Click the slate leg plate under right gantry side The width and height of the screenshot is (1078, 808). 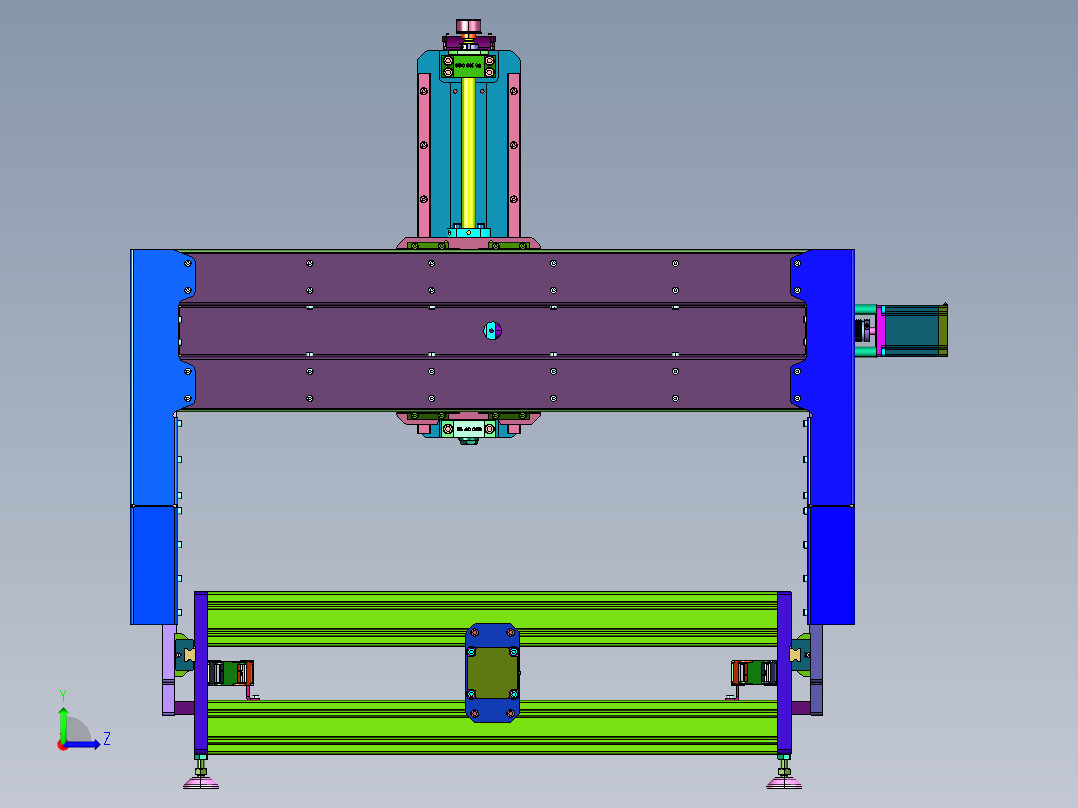(816, 670)
